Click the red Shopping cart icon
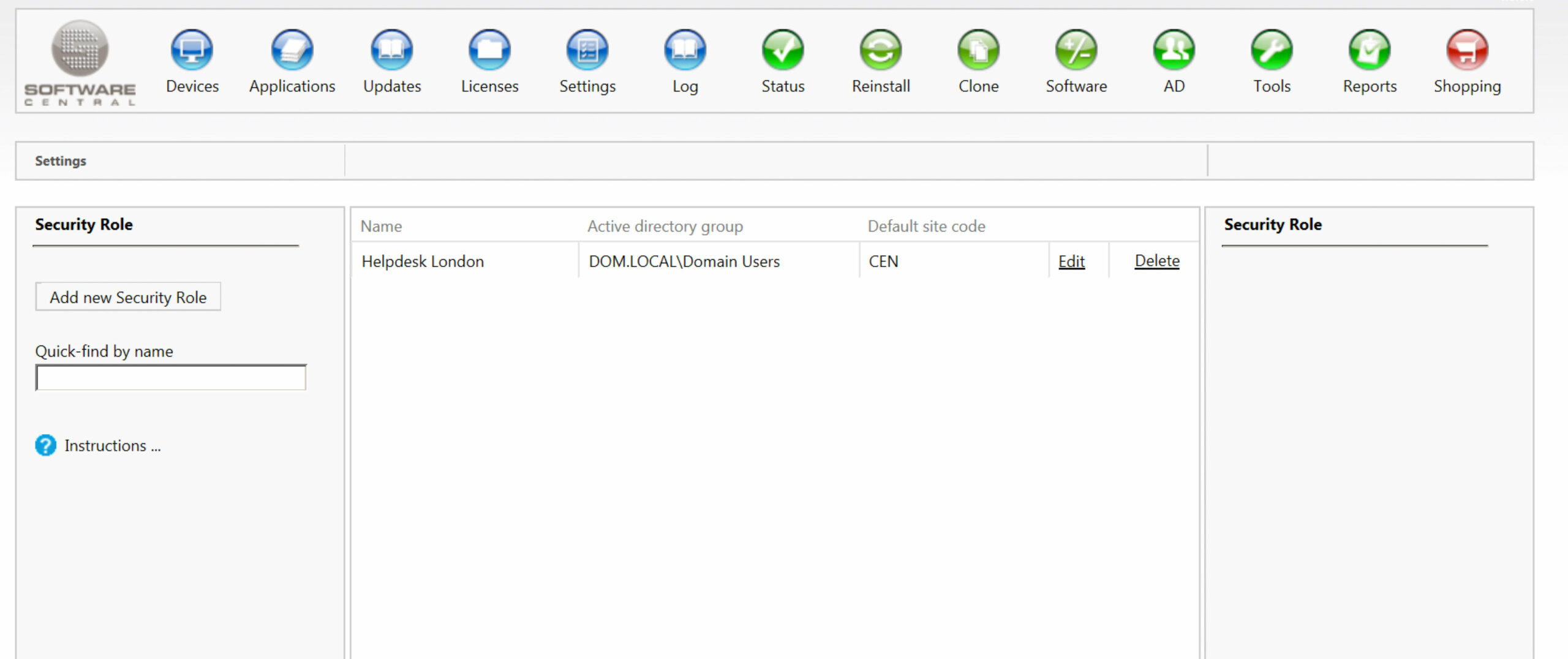 coord(1467,50)
